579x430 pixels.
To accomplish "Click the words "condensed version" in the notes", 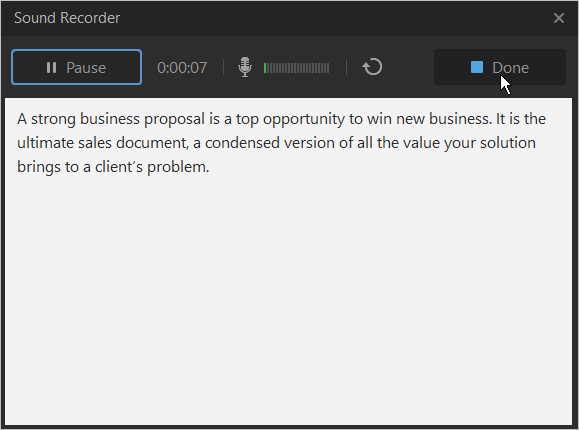I will click(270, 143).
